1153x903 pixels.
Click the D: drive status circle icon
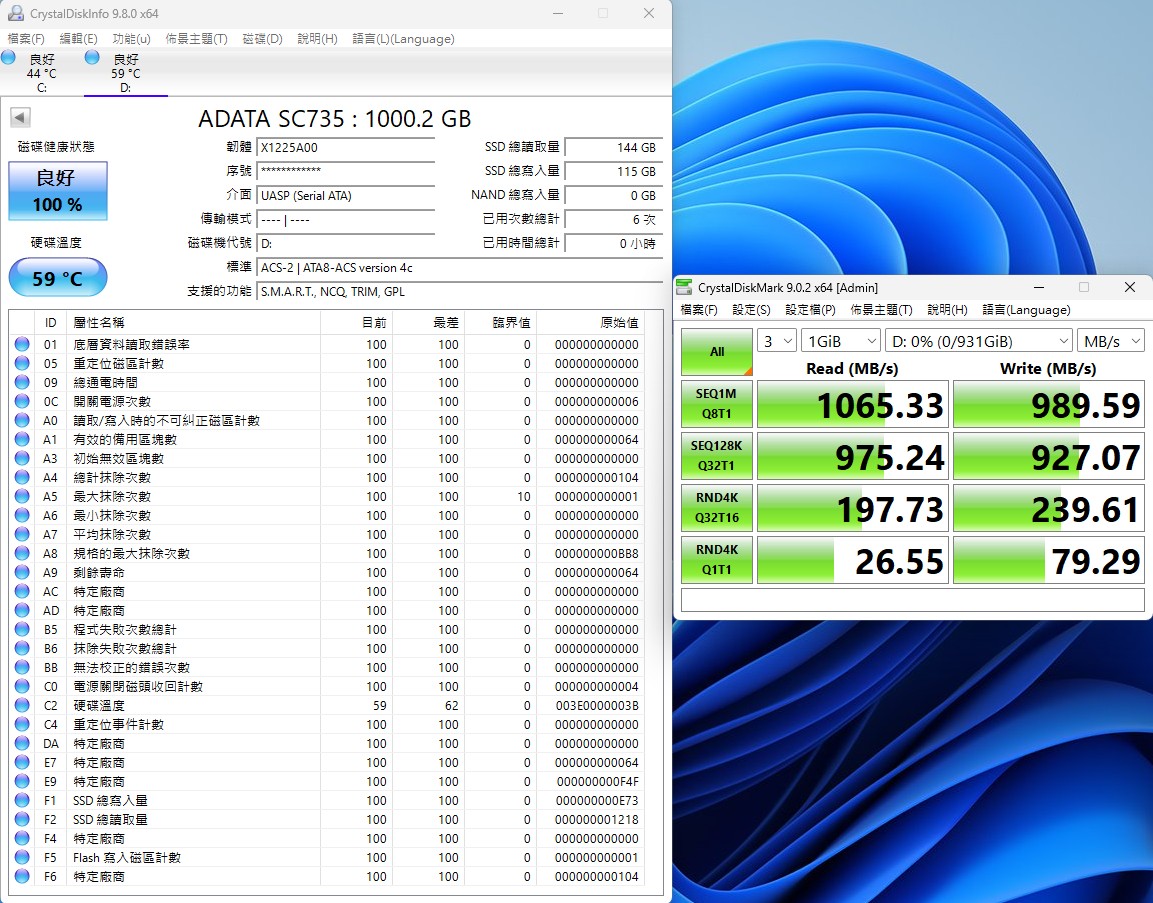coord(92,57)
